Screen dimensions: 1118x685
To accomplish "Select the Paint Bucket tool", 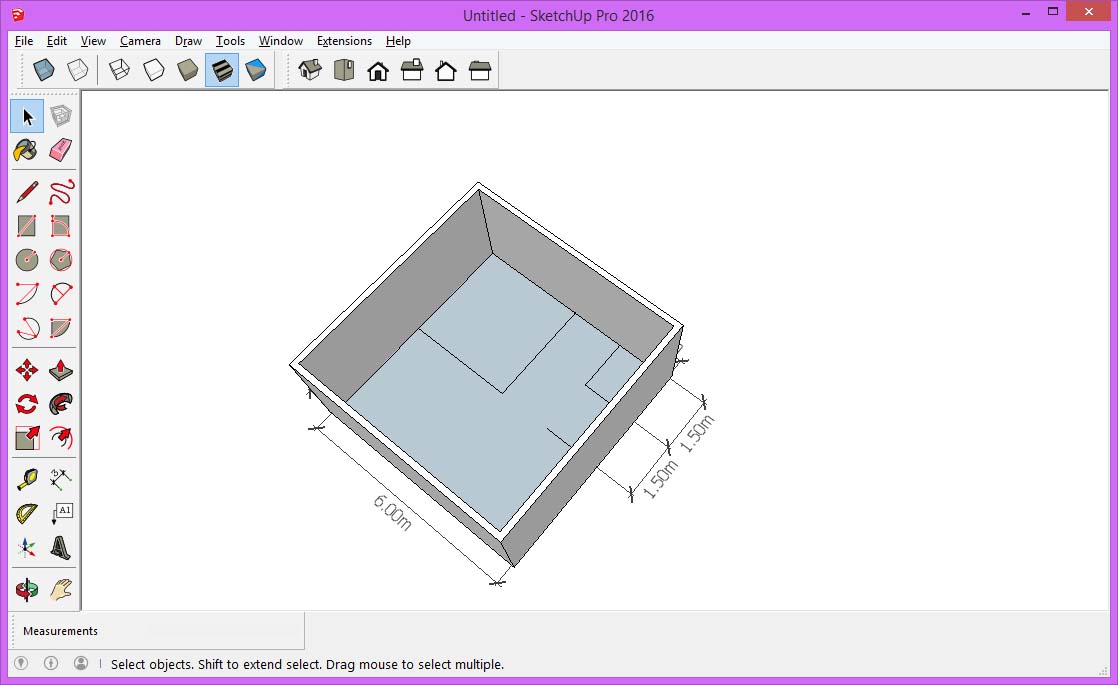I will (x=24, y=150).
